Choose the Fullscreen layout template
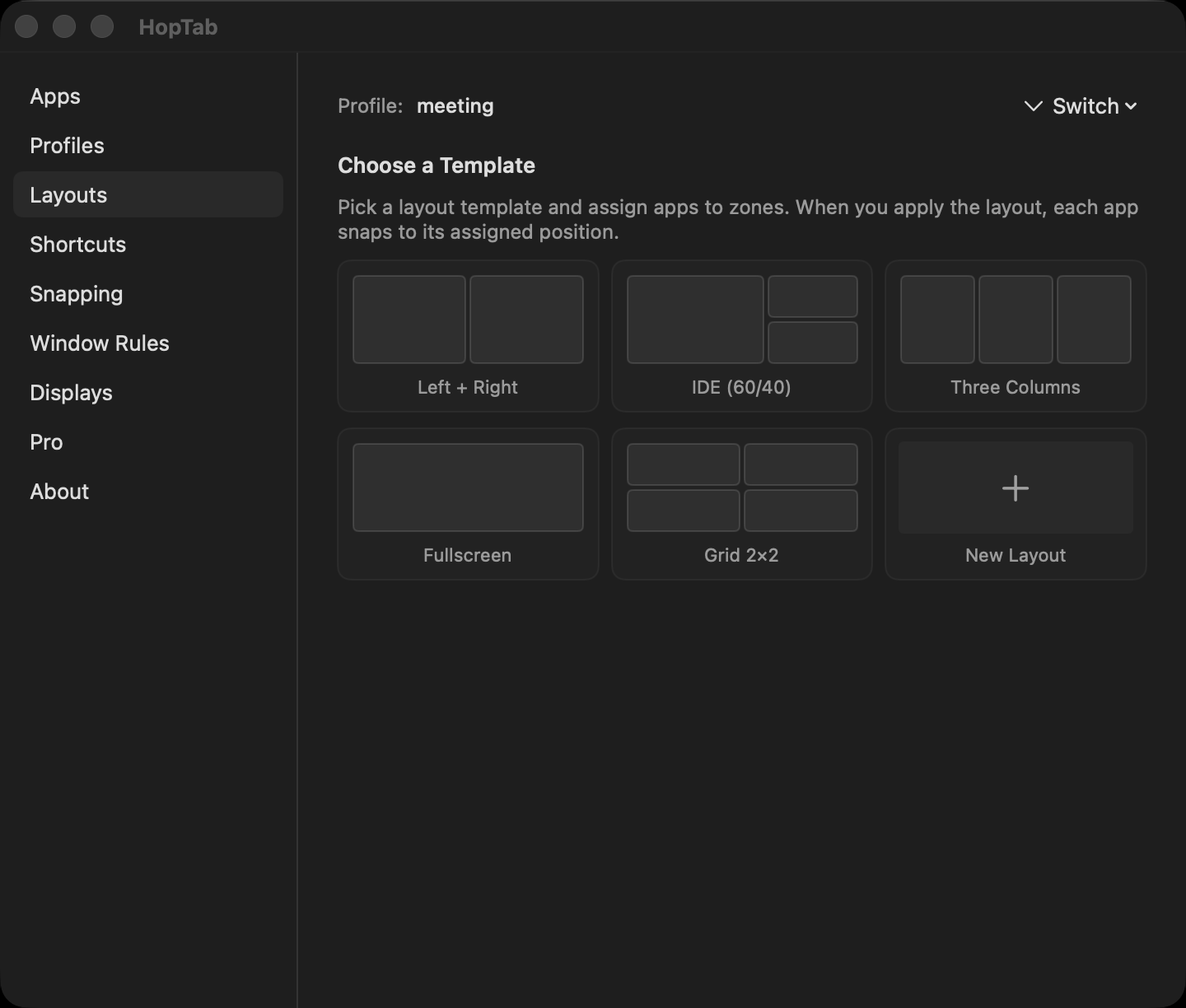 pos(468,504)
